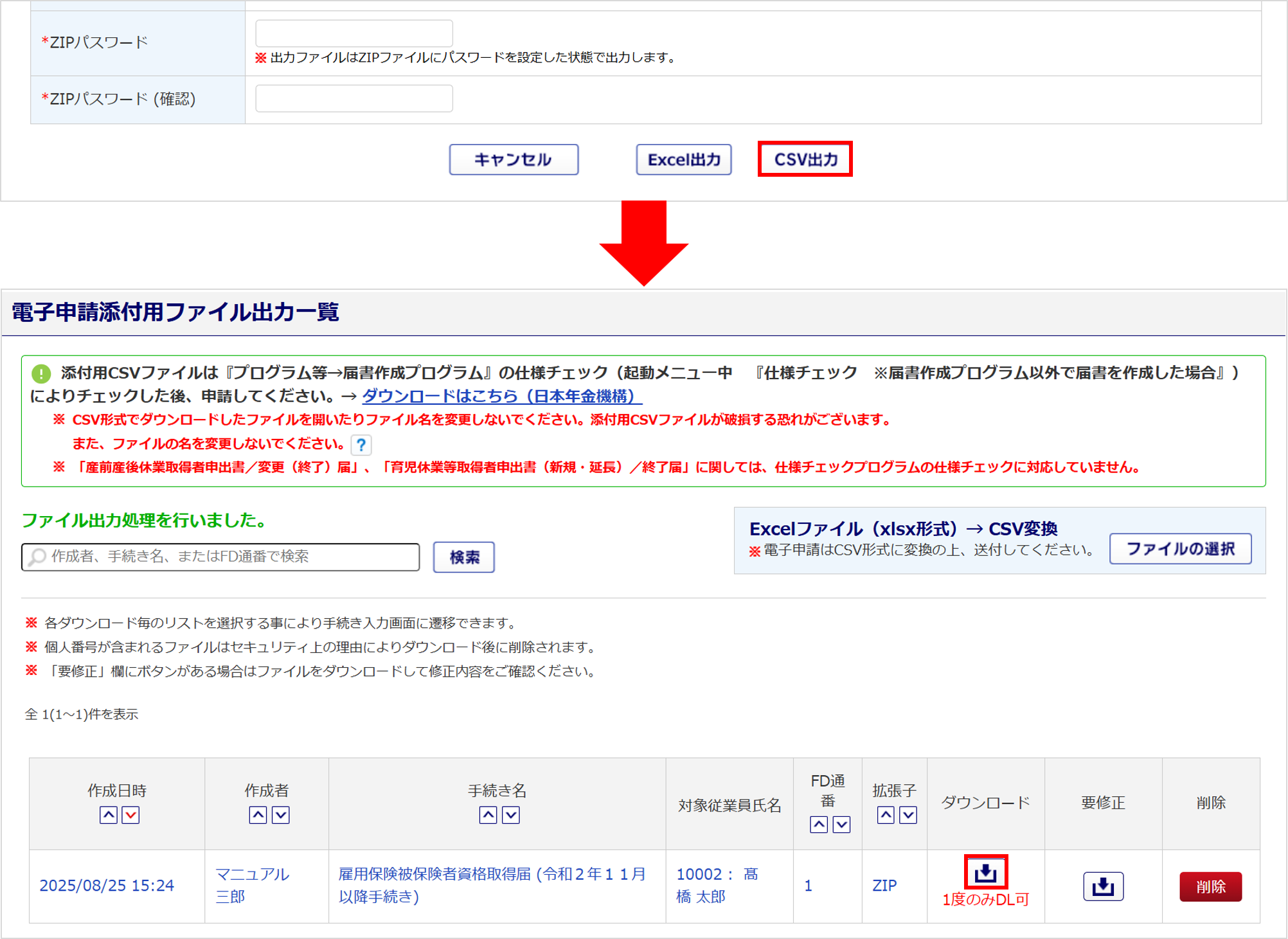Sort FD通番 descending with down arrow
Viewport: 1288px width, 939px height.
[841, 824]
